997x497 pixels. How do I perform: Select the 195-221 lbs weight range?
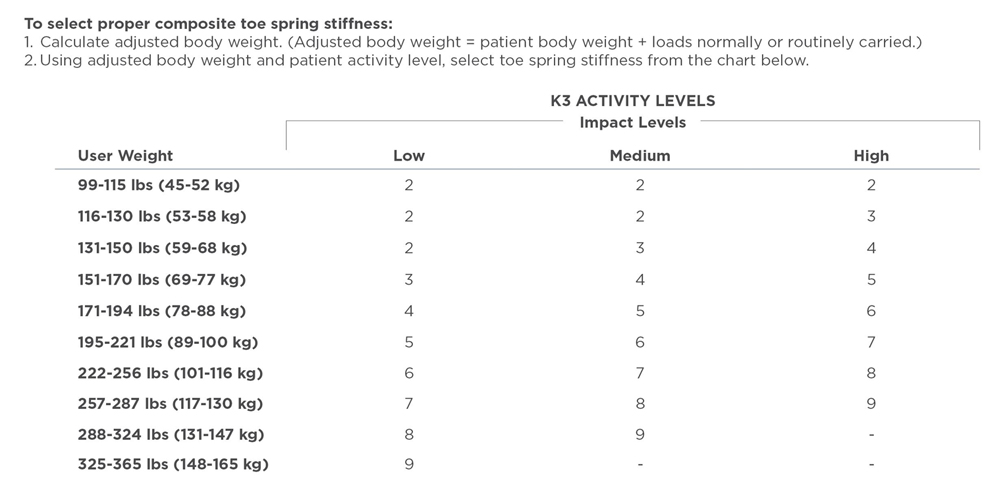pos(167,342)
